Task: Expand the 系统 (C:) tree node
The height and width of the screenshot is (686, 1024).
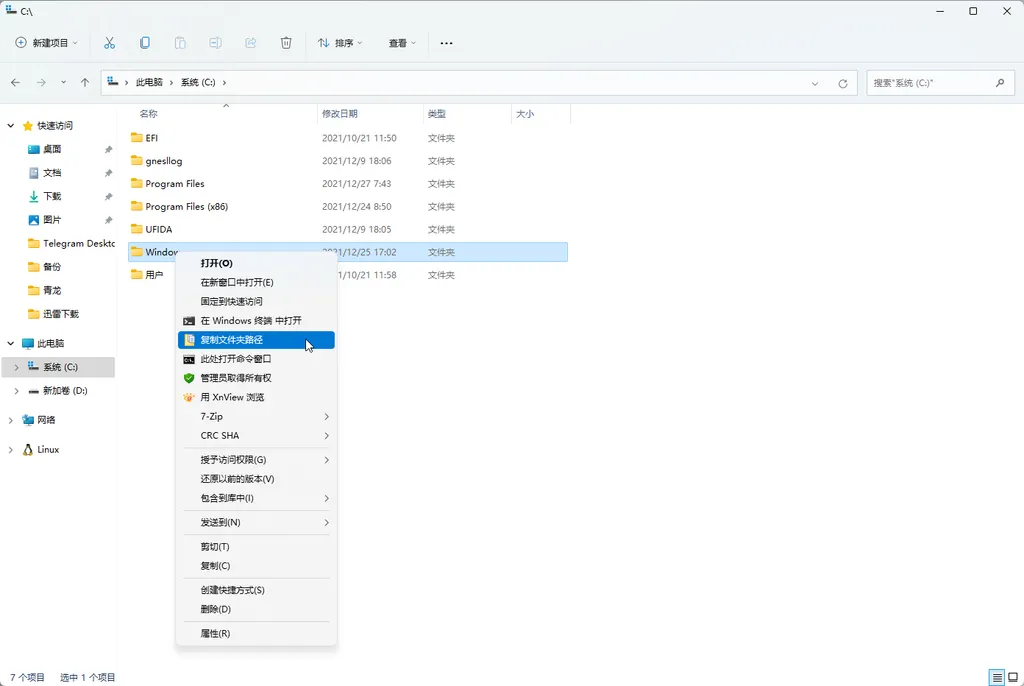Action: click(x=16, y=367)
